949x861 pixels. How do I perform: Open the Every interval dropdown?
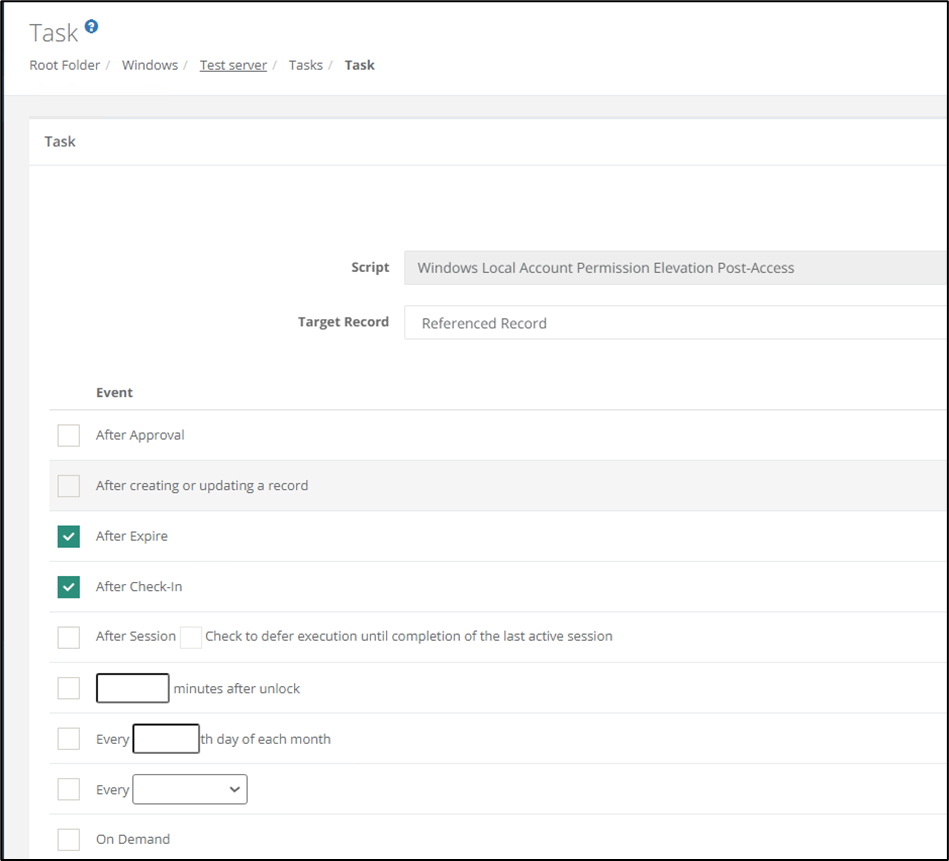point(190,789)
